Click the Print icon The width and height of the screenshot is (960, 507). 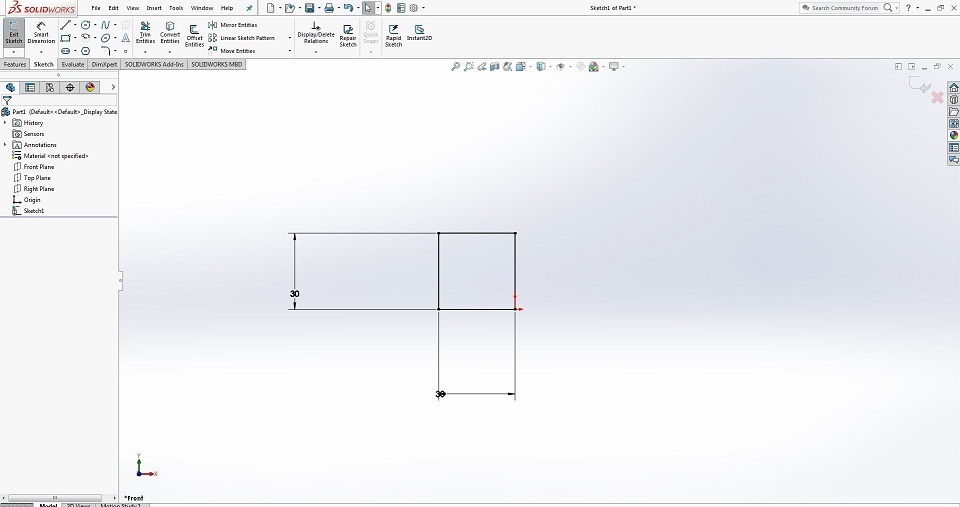click(329, 8)
